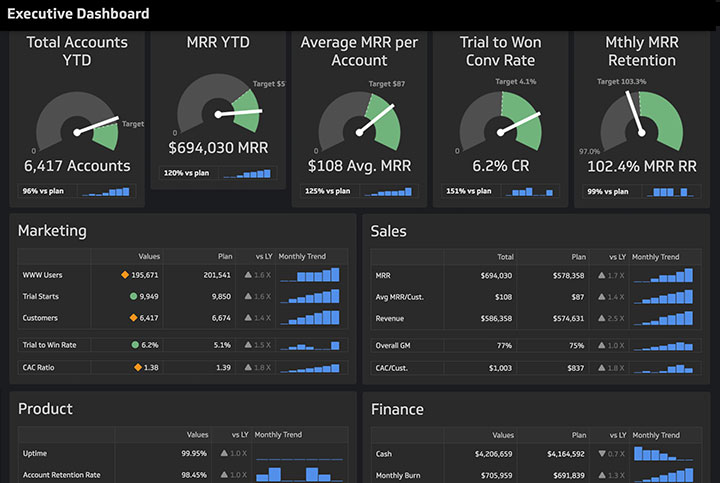Click the CAC/Cust. monthly trend chart
The image size is (720, 483).
pyautogui.click(x=663, y=368)
